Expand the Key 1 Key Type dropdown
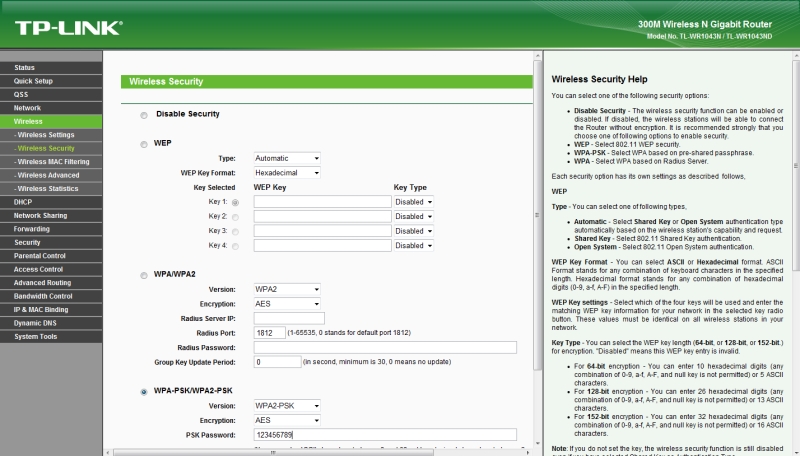800x456 pixels. [x=415, y=201]
